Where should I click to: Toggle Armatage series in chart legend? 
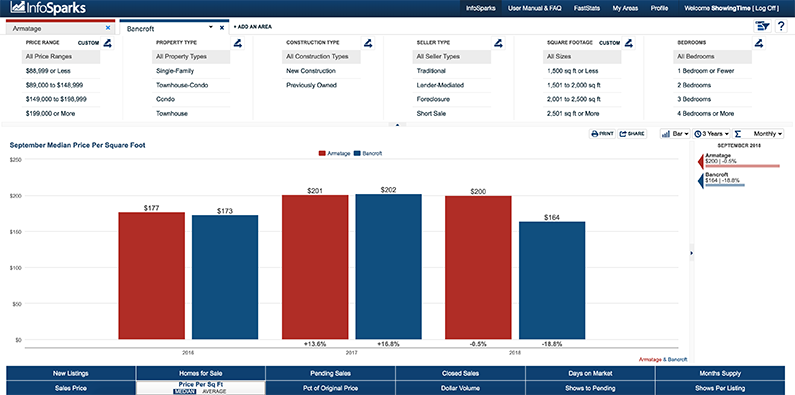point(335,153)
